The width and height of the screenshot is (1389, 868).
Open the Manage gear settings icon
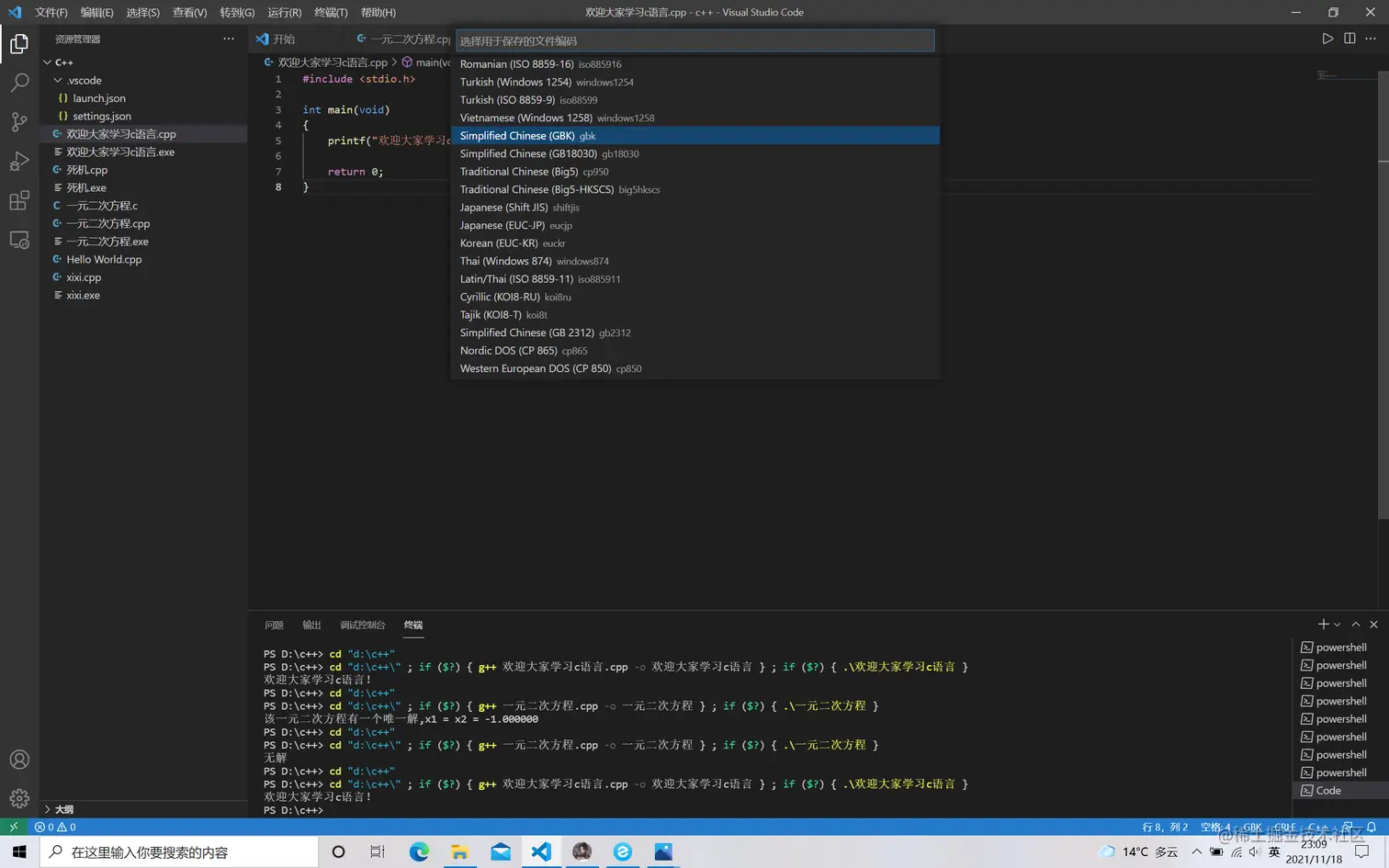[x=19, y=798]
